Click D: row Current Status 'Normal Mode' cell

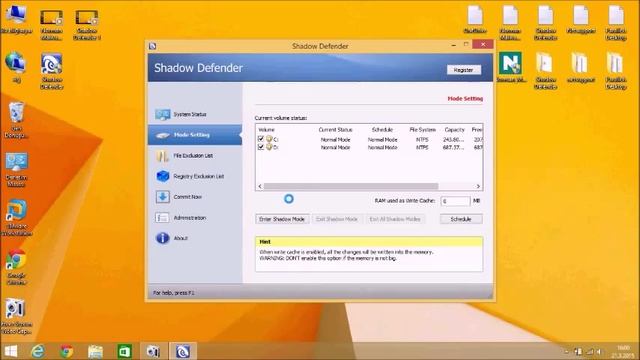[x=335, y=148]
